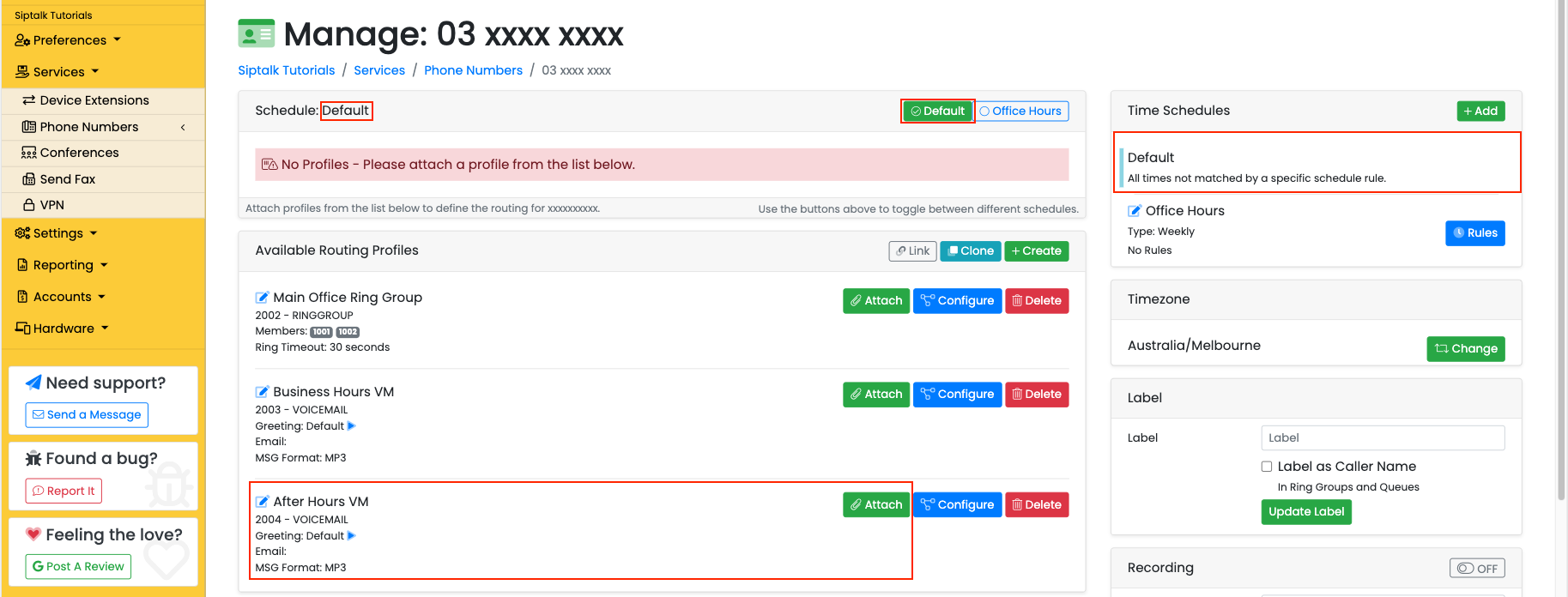Play the After Hours VM default greeting
The width and height of the screenshot is (1568, 597).
tap(351, 535)
